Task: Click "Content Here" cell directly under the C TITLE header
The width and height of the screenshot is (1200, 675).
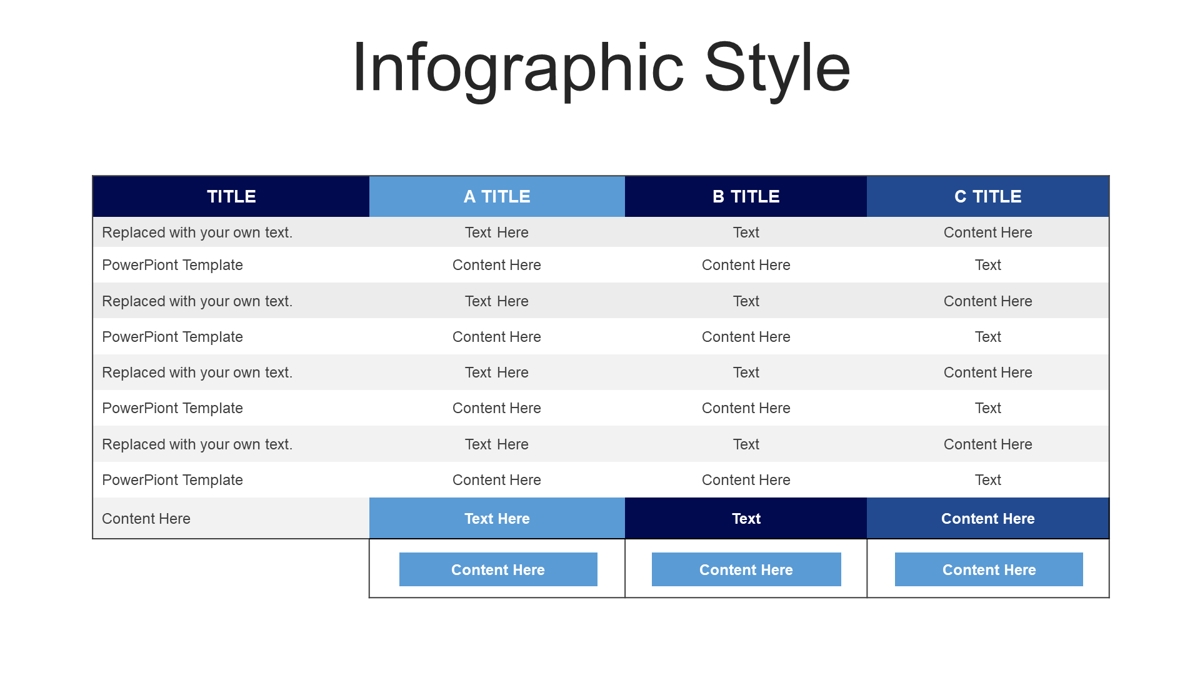Action: coord(988,232)
